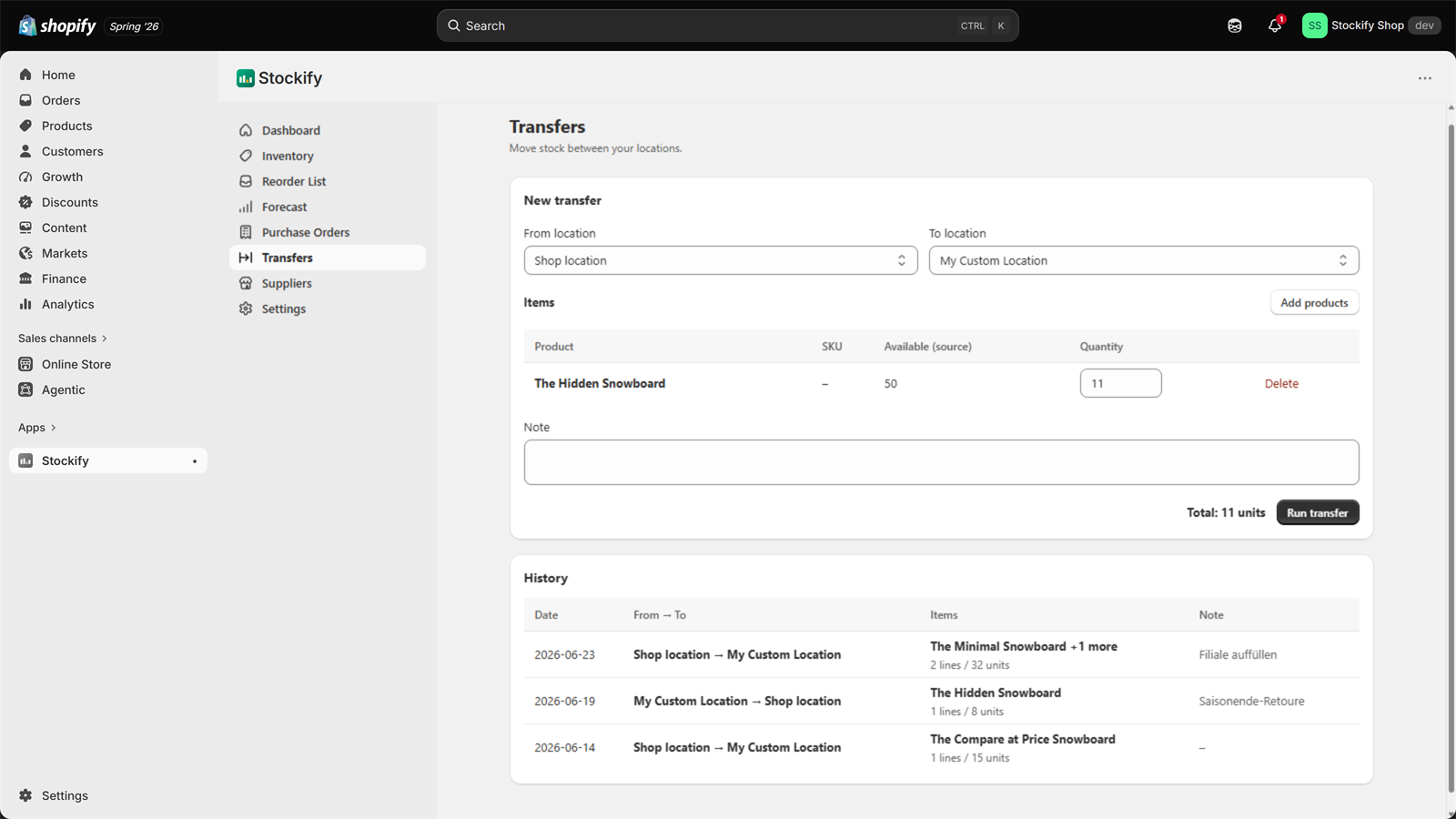
Task: Click into the Note text area
Action: [941, 462]
